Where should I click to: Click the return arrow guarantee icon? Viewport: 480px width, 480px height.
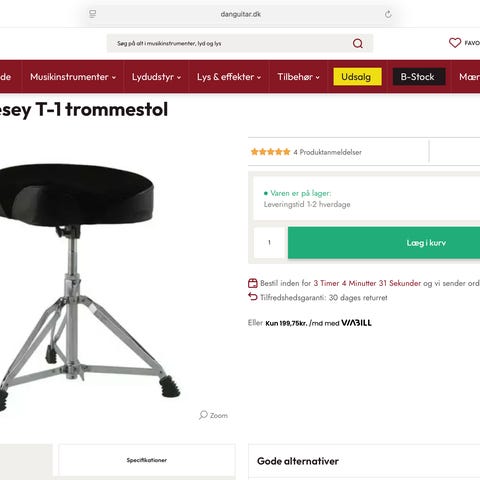click(253, 296)
